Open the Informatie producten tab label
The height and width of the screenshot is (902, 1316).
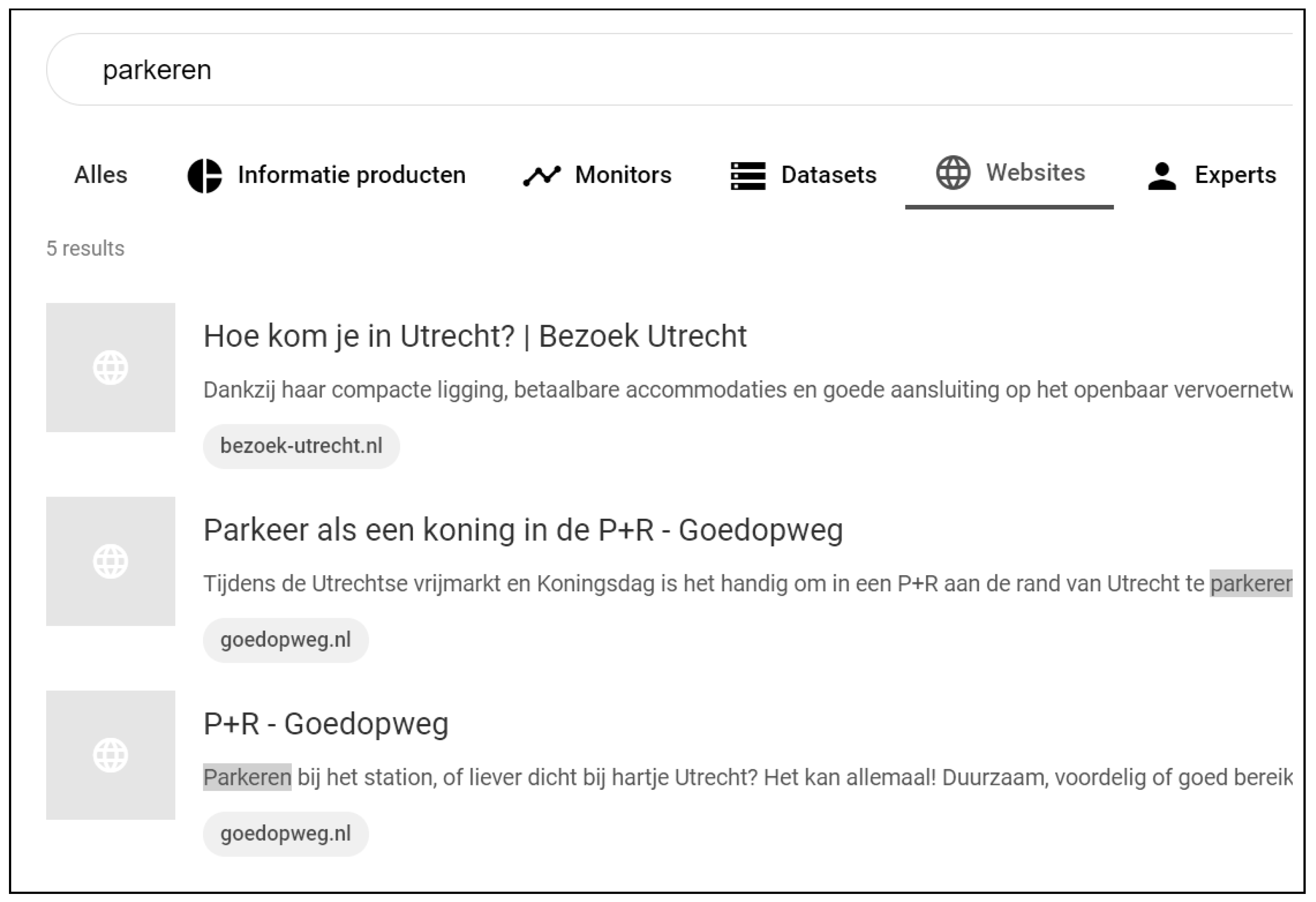point(352,175)
